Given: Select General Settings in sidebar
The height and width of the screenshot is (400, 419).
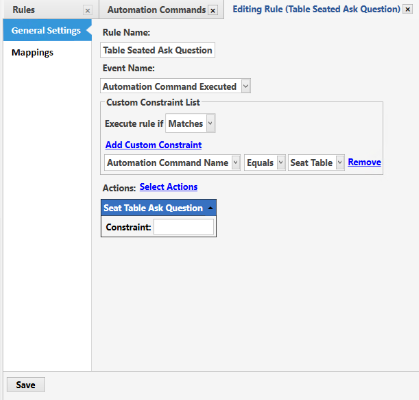Looking at the screenshot, I should [46, 30].
